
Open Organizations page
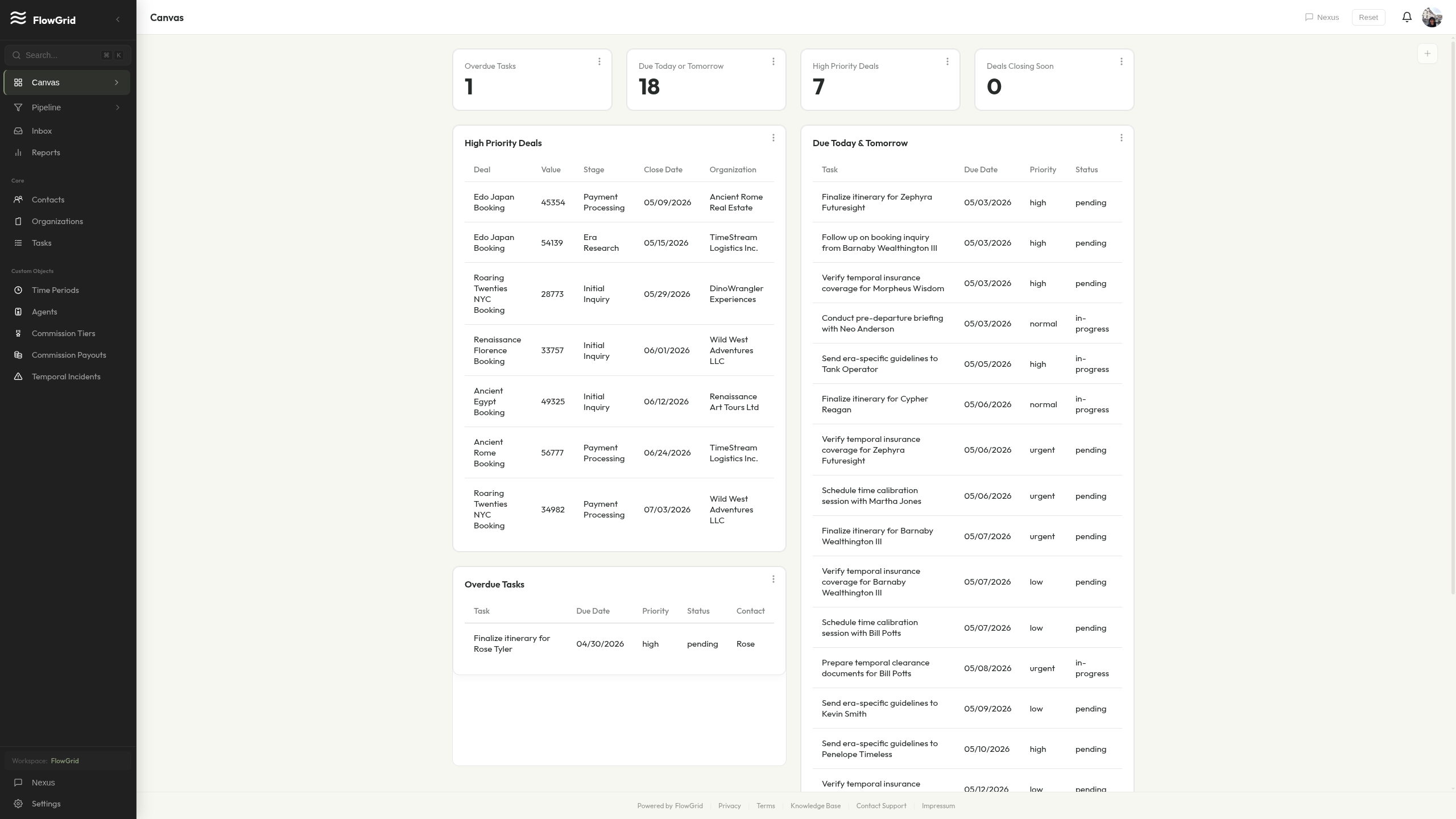(67, 221)
